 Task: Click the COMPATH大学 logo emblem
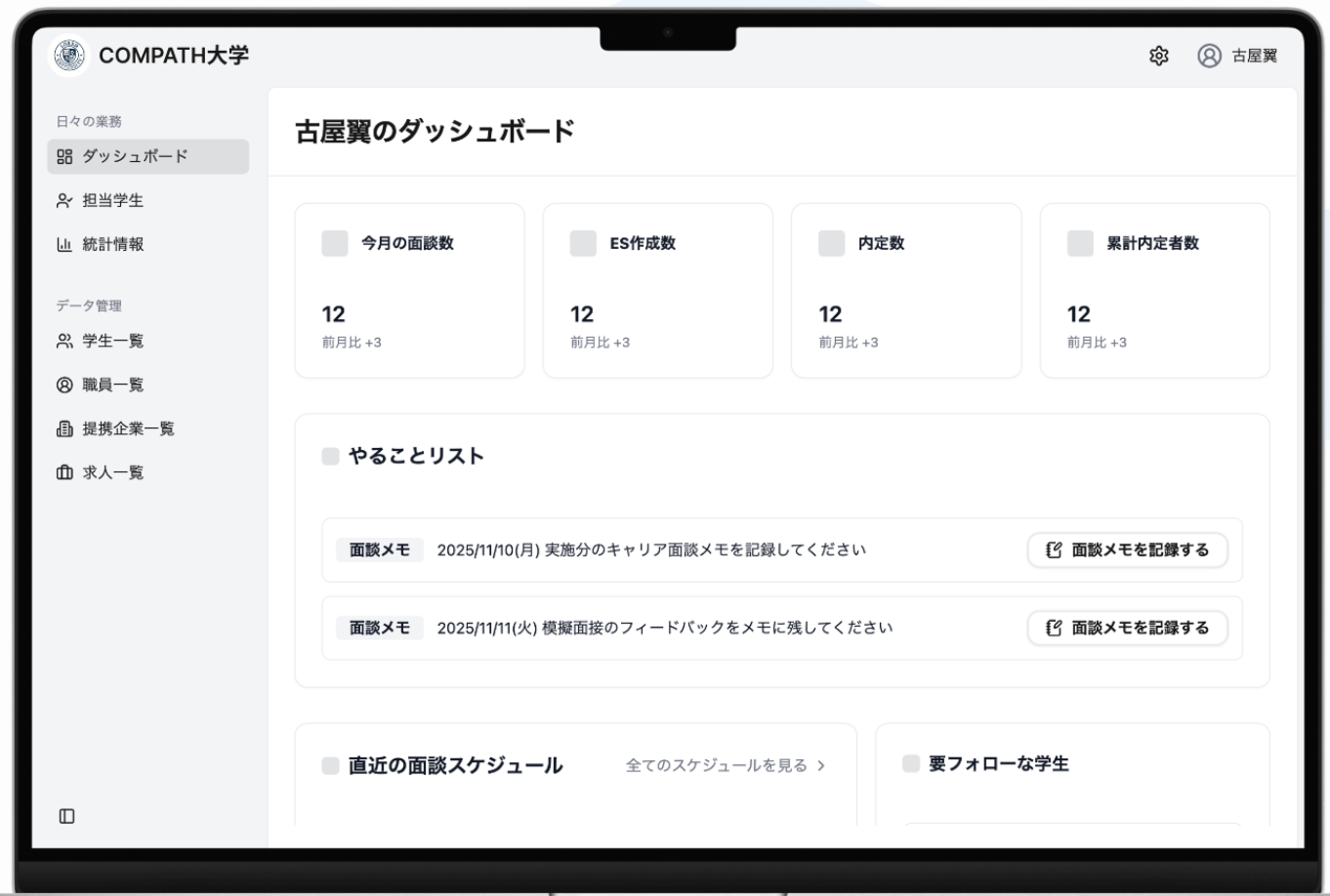[x=67, y=56]
